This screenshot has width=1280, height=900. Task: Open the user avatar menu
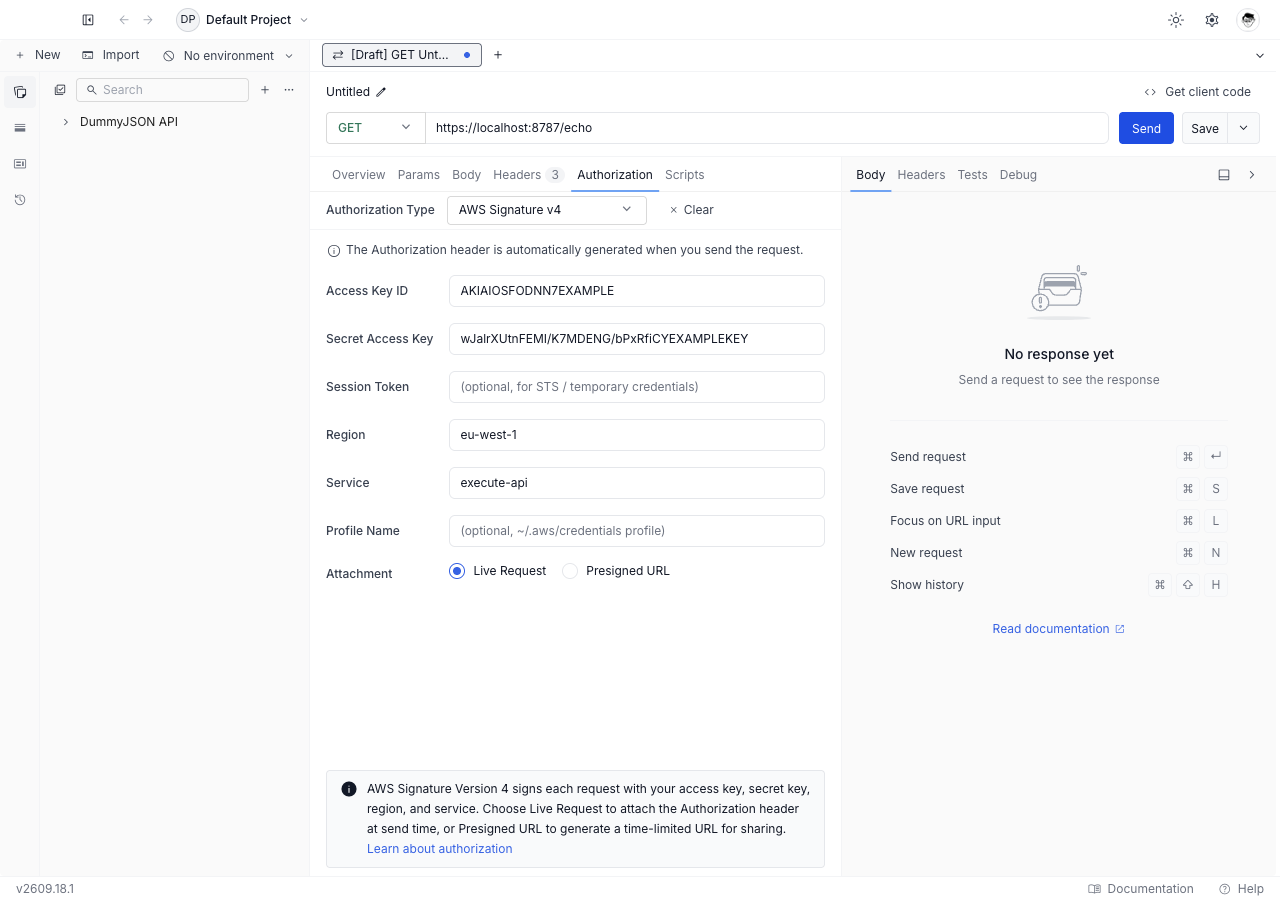[x=1248, y=20]
